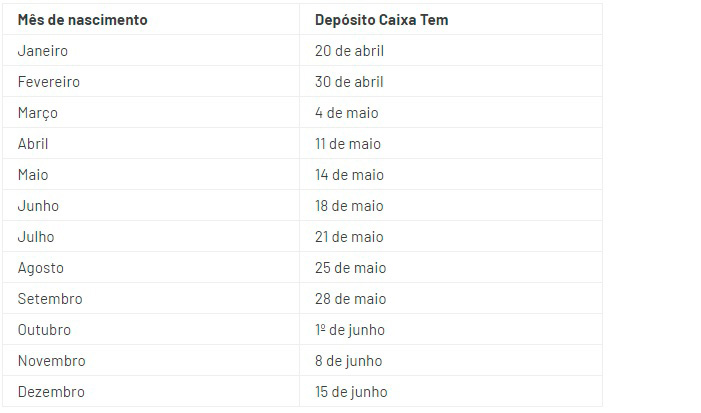Click the "11 de maio" date cell
Image resolution: width=701 pixels, height=413 pixels.
click(x=451, y=143)
